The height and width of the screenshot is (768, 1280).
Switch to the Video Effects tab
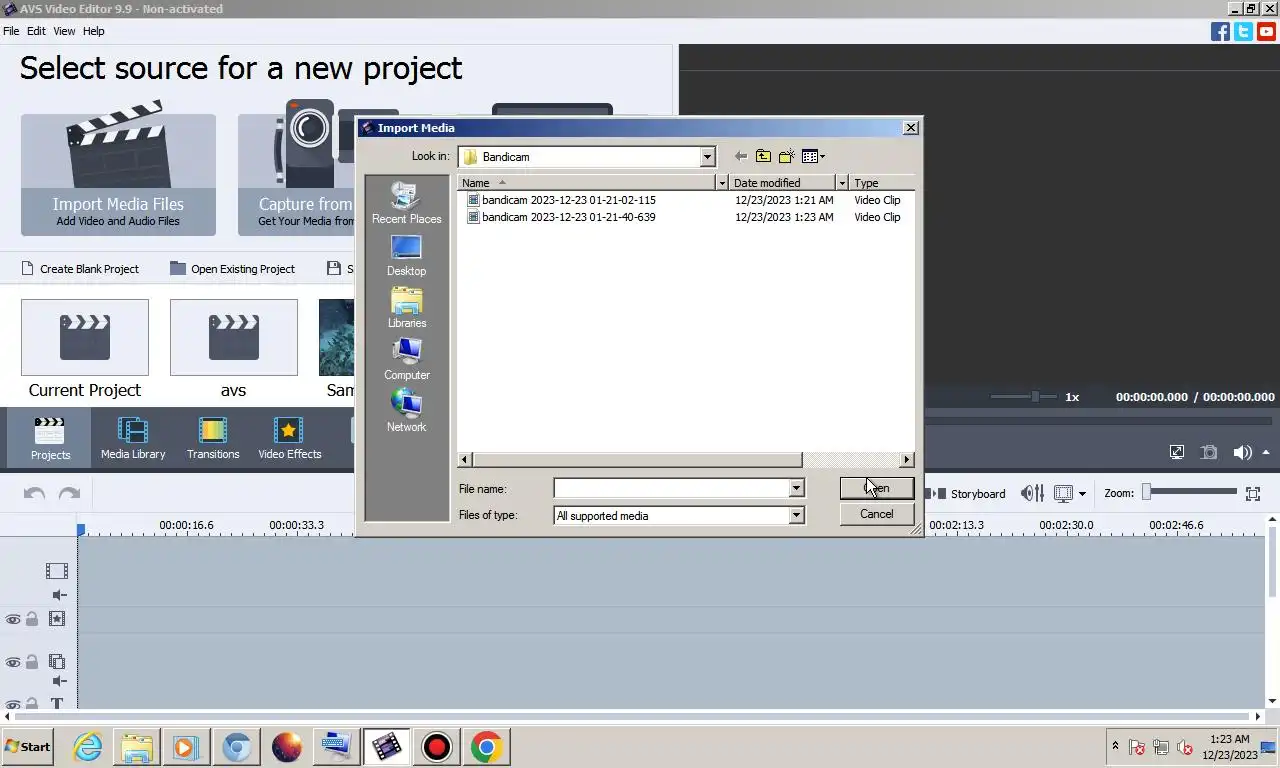click(x=290, y=438)
